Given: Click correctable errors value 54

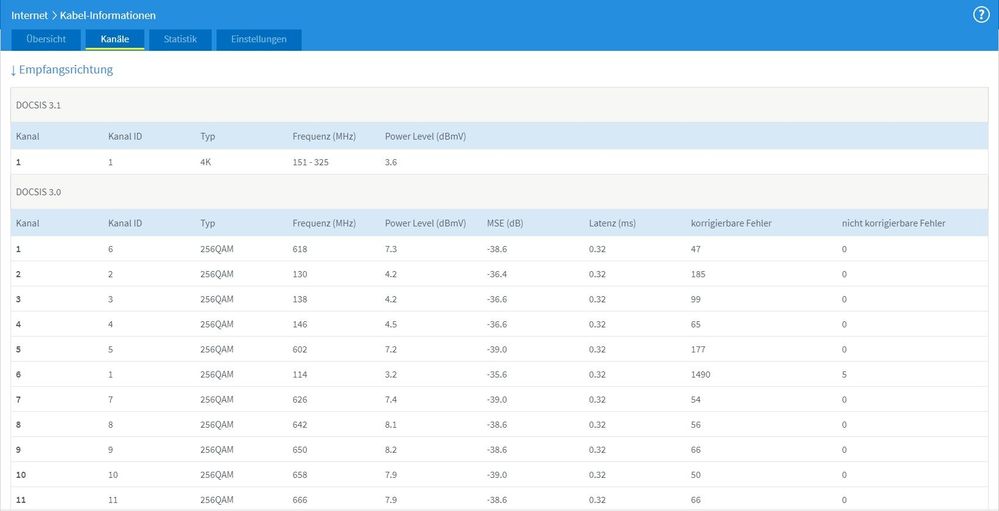Looking at the screenshot, I should [696, 399].
